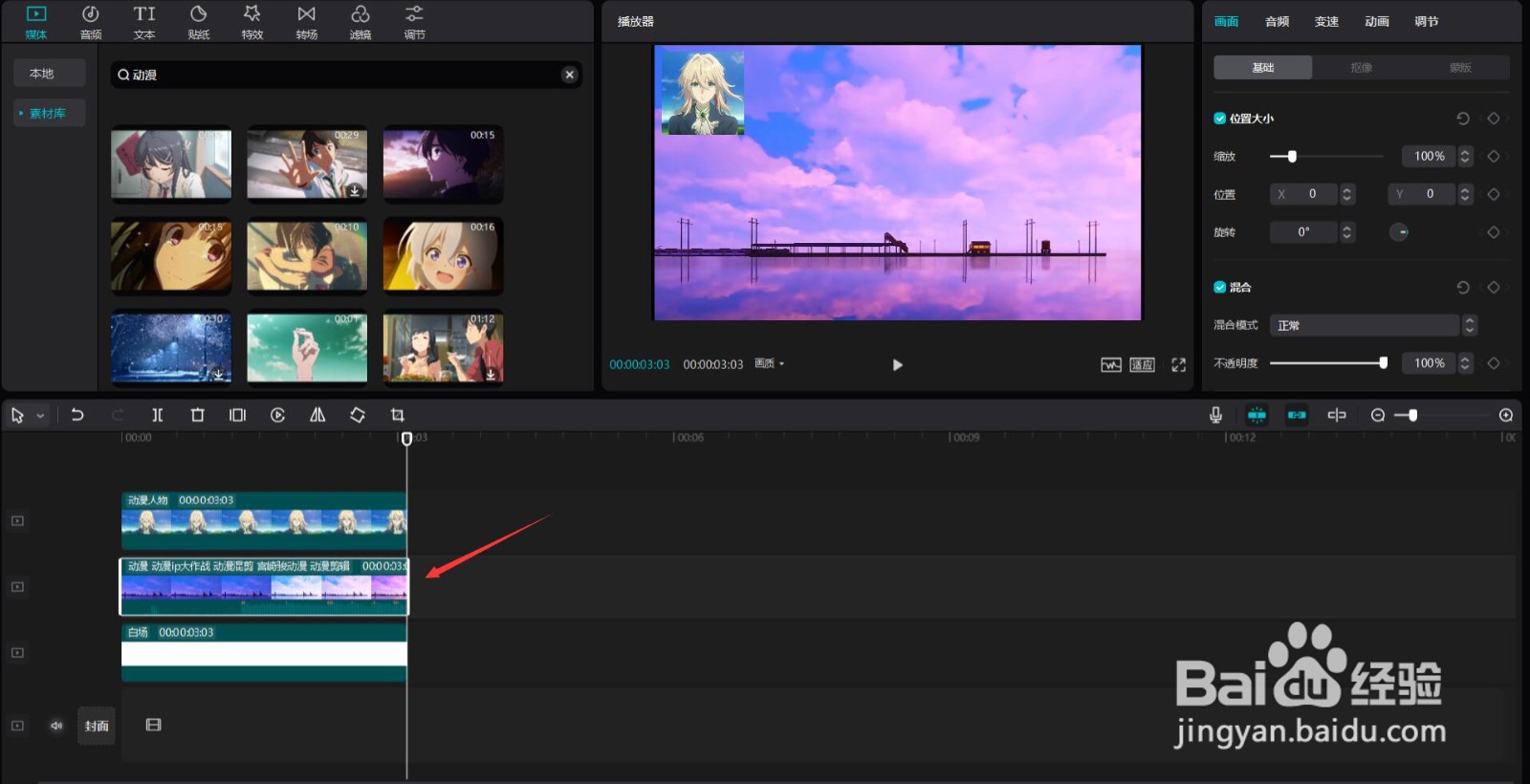The height and width of the screenshot is (784, 1530).
Task: Open the 文本 text tab
Action: pyautogui.click(x=144, y=22)
